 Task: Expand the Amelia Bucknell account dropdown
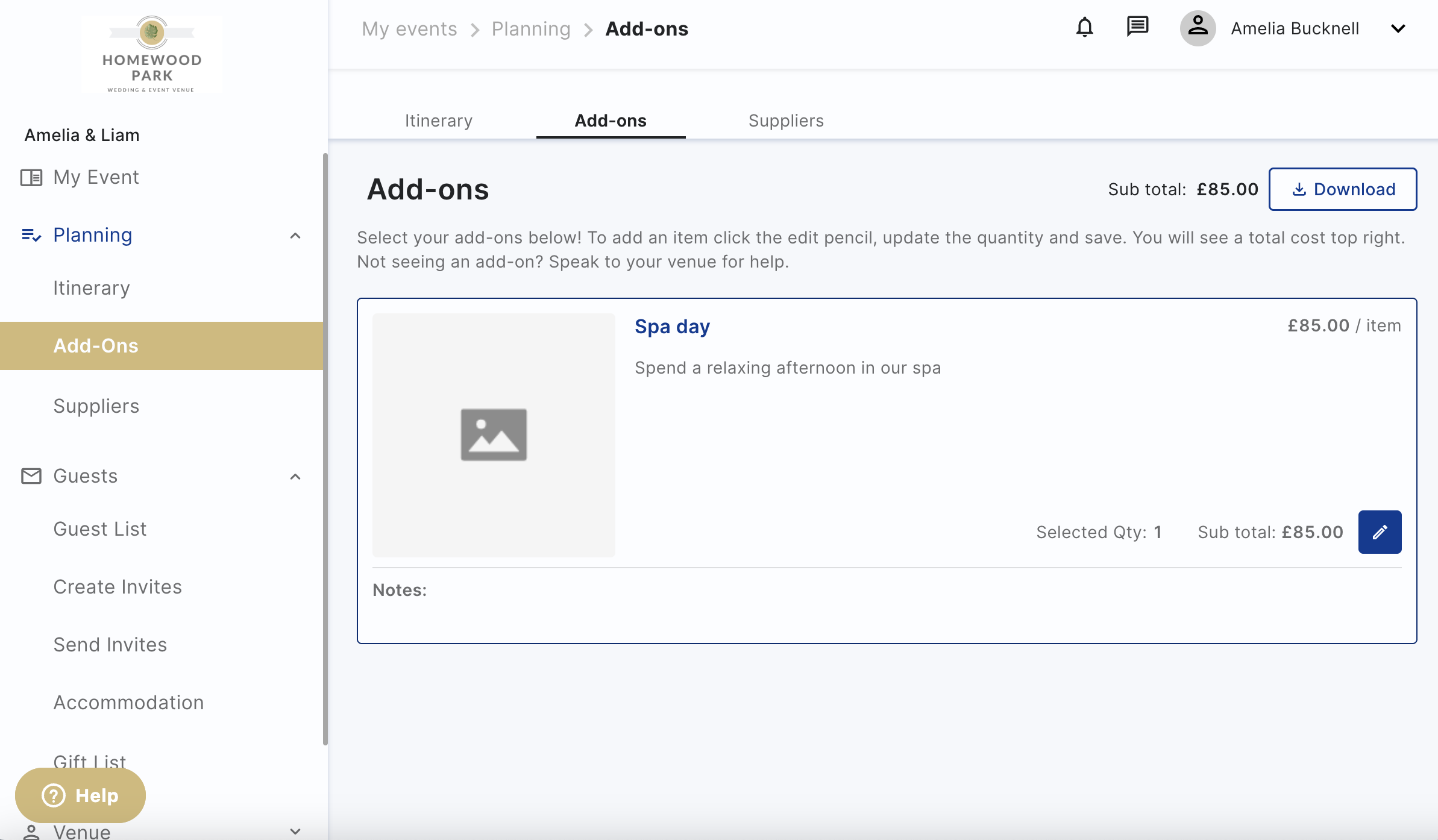pos(1398,29)
